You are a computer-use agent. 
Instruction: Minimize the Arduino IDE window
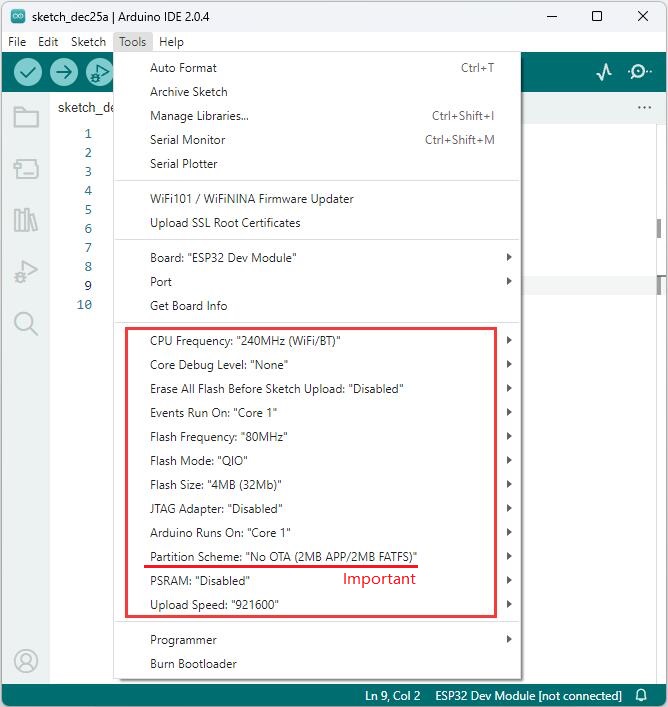tap(552, 17)
